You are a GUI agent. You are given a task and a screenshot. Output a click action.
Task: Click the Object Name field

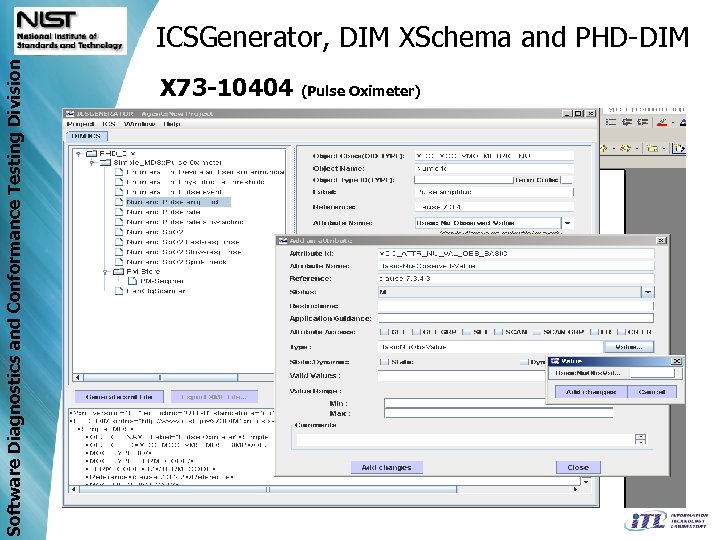coord(494,169)
